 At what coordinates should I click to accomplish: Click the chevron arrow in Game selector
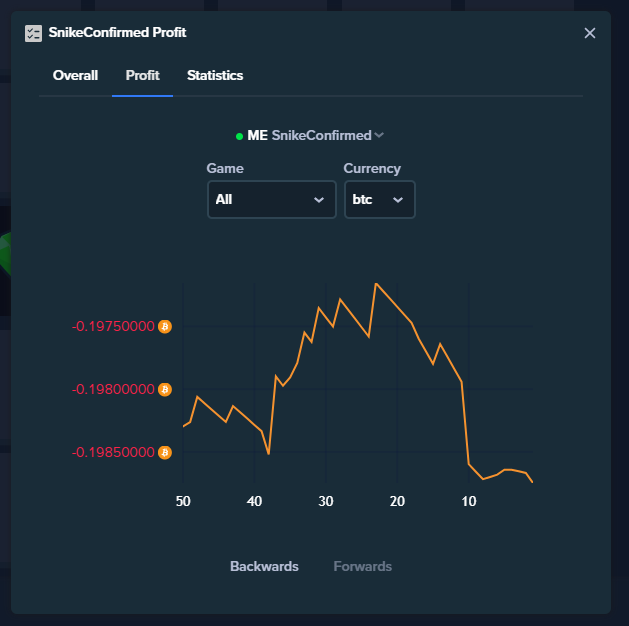(319, 200)
